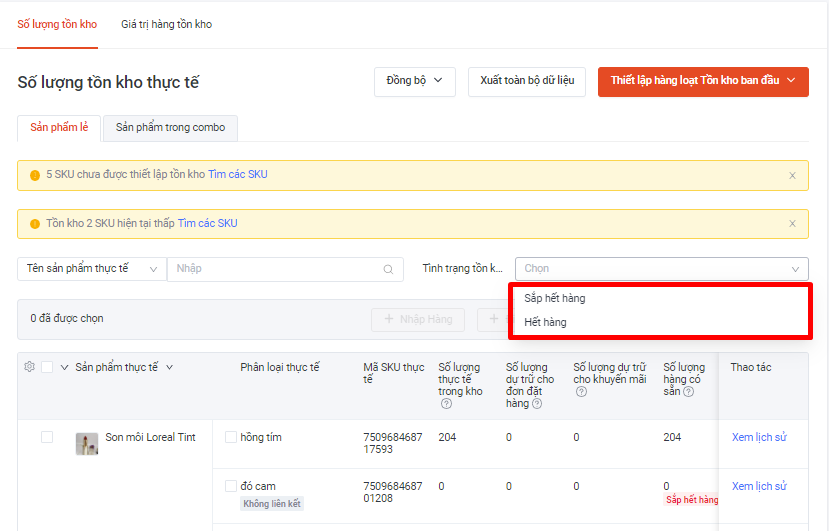Click the Nhập Hàng button
Image resolution: width=829 pixels, height=531 pixels.
click(418, 319)
